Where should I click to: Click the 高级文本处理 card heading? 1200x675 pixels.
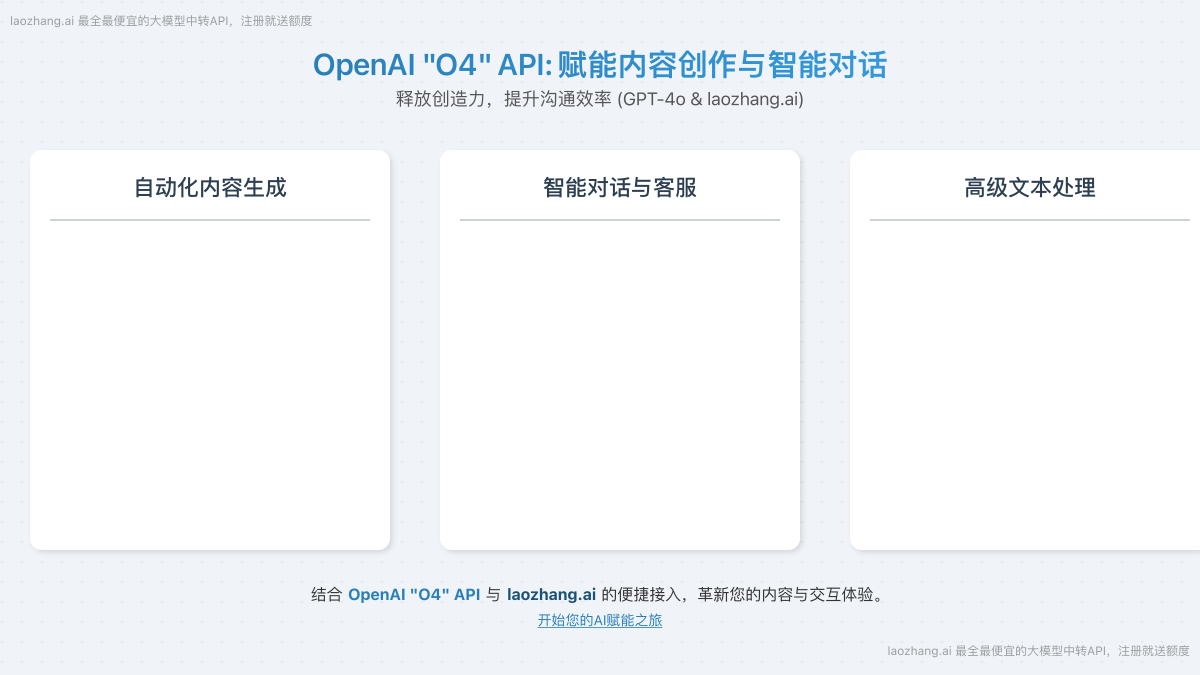(1030, 187)
